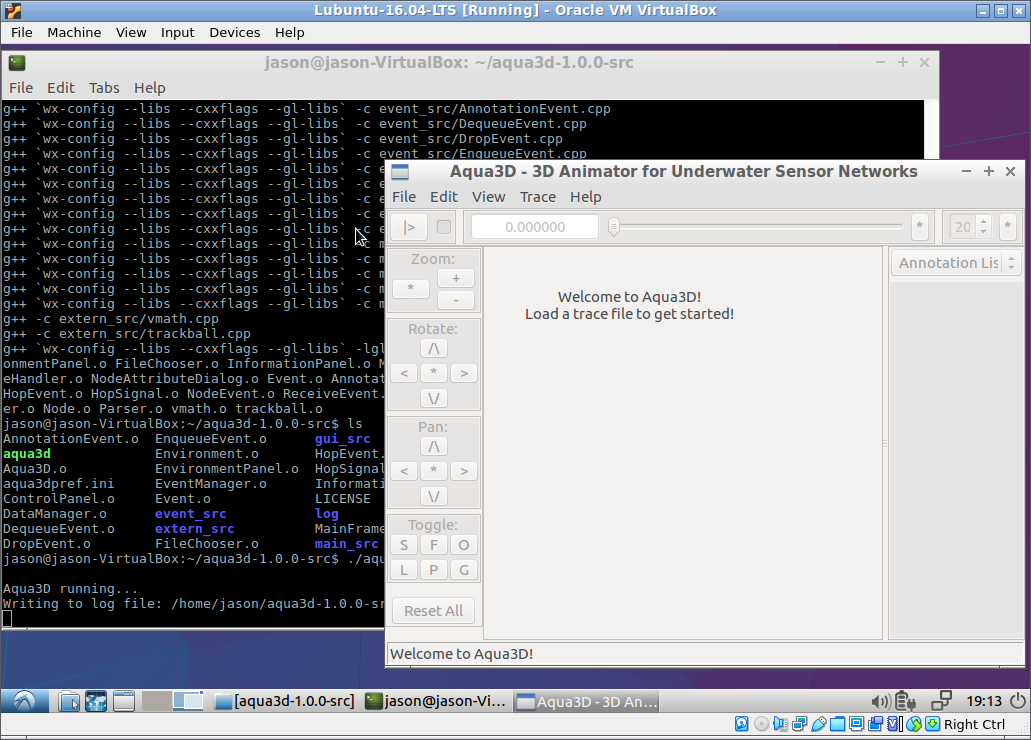Toggle the L option in Toggle panel
This screenshot has height=740, width=1031.
click(x=404, y=570)
